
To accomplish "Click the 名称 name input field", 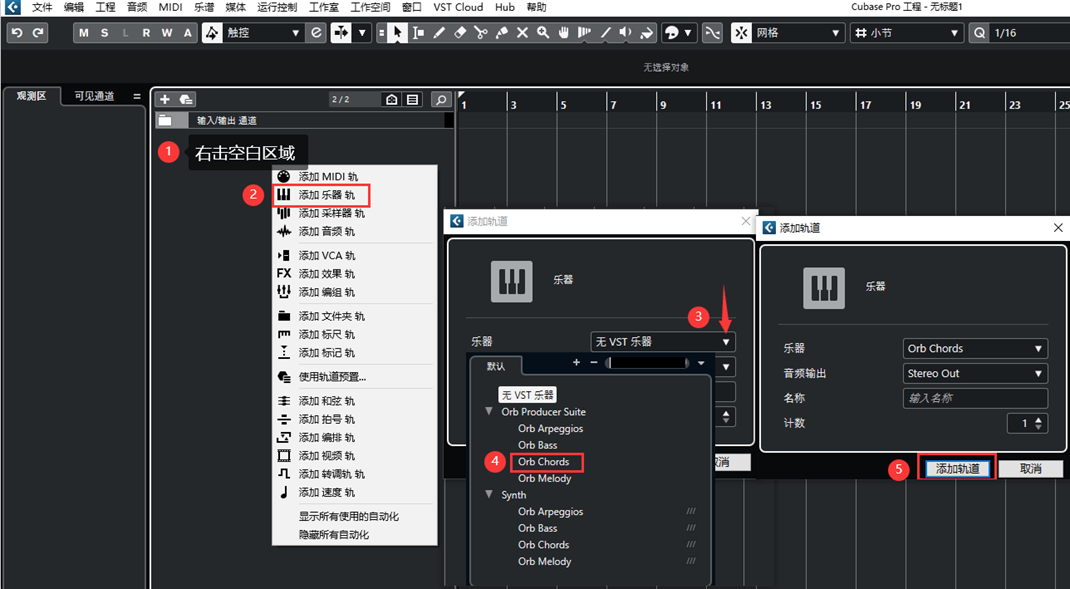I will click(x=975, y=398).
